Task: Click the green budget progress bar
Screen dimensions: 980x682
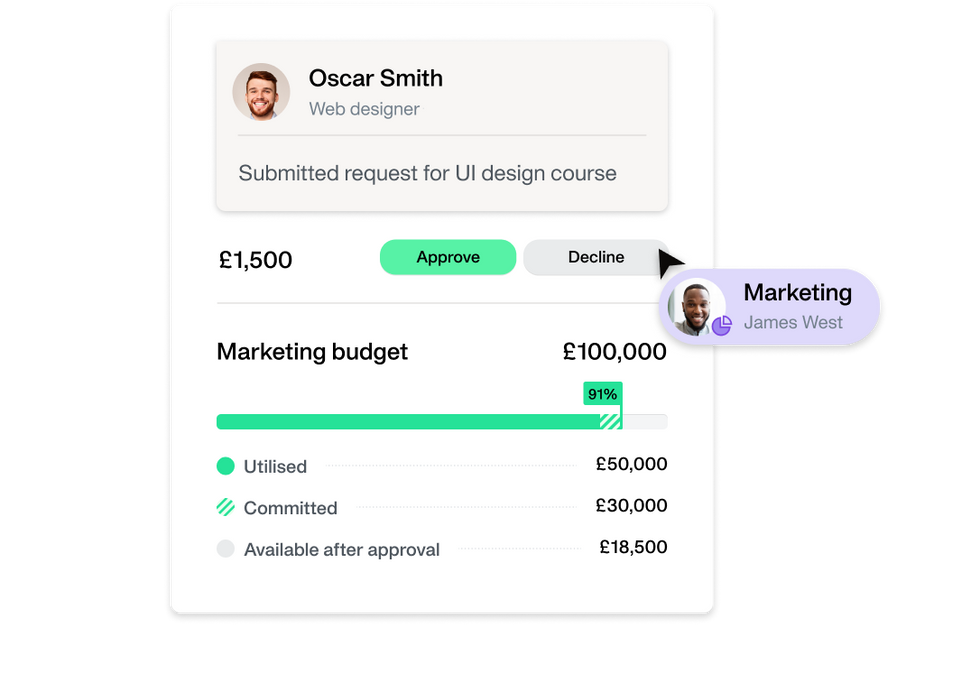Action: pyautogui.click(x=400, y=421)
